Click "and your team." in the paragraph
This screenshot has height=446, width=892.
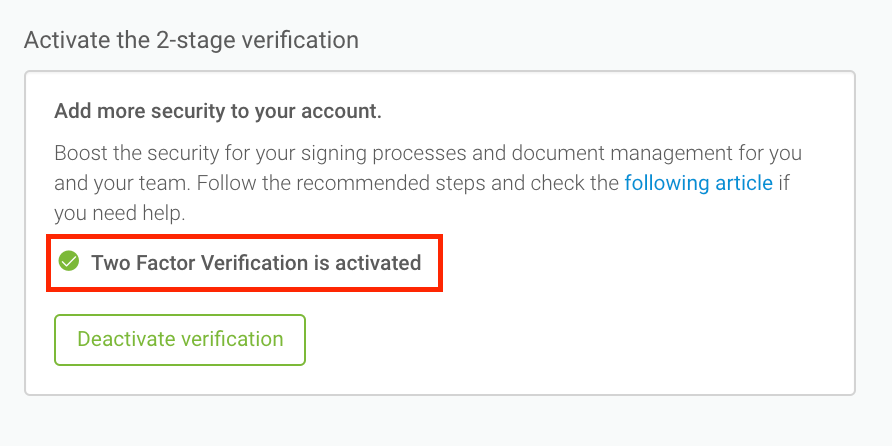[113, 184]
